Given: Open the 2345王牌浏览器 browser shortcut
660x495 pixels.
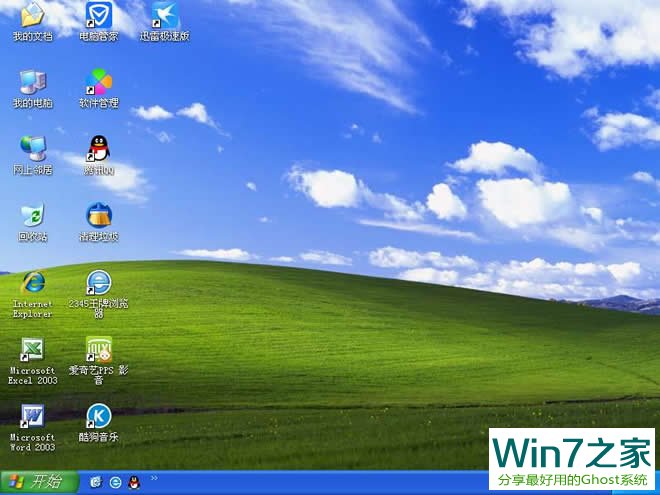Looking at the screenshot, I should pos(98,284).
